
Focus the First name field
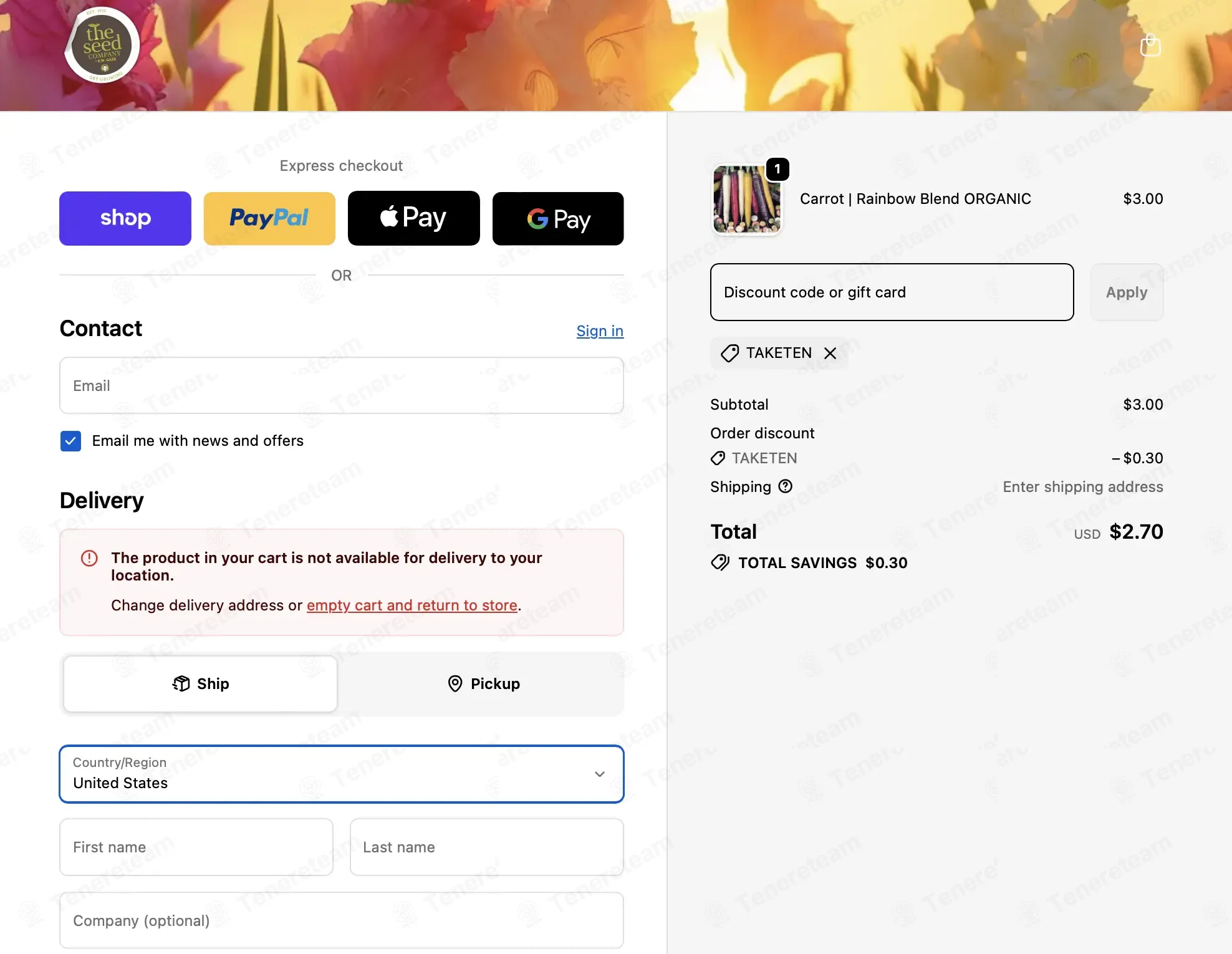pyautogui.click(x=196, y=847)
